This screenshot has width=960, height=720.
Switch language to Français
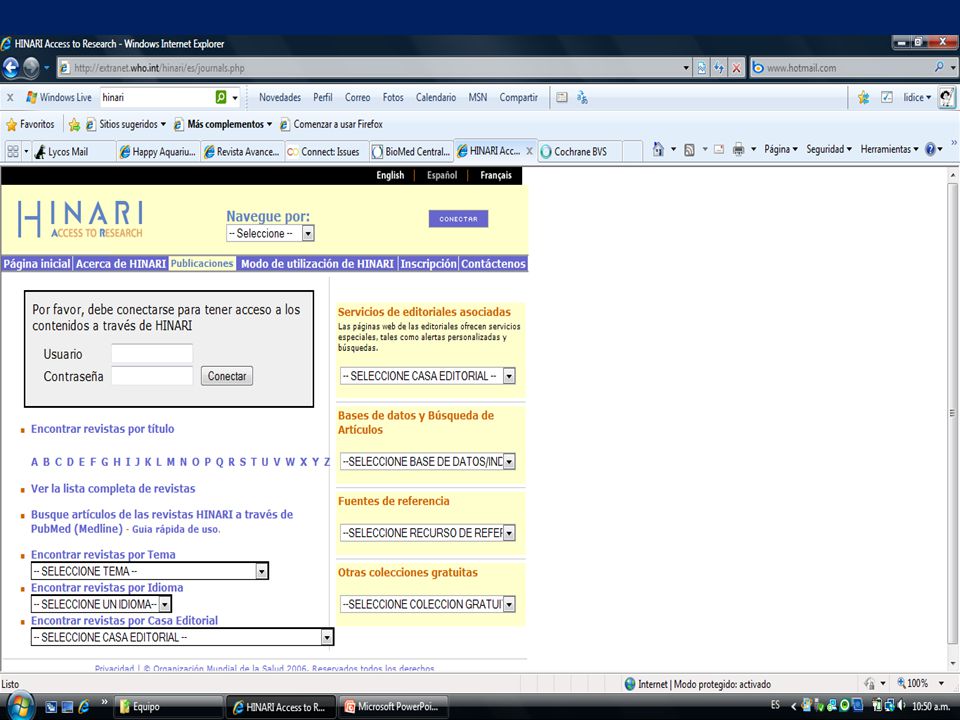pos(496,175)
